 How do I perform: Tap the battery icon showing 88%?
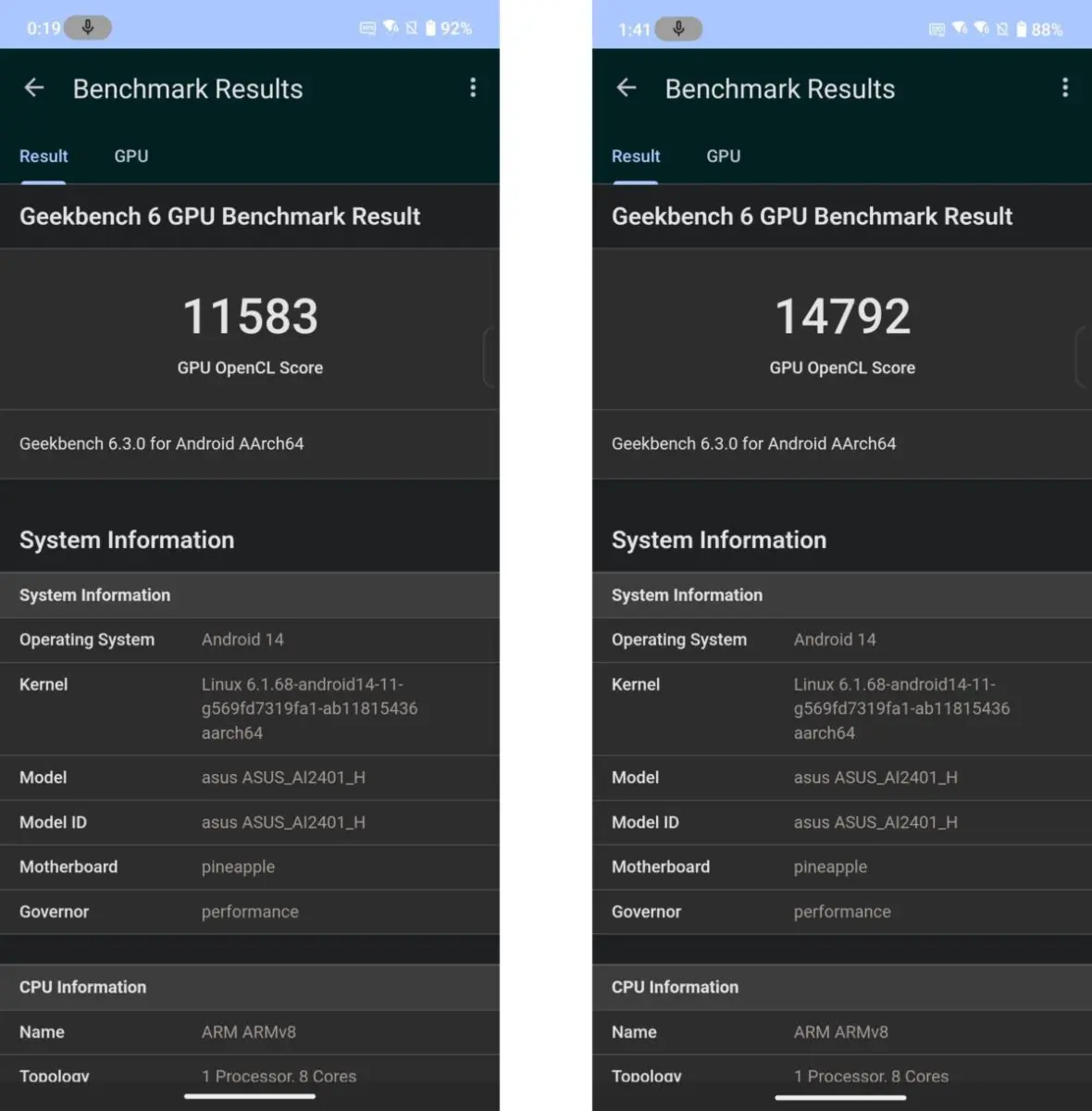[x=1022, y=29]
